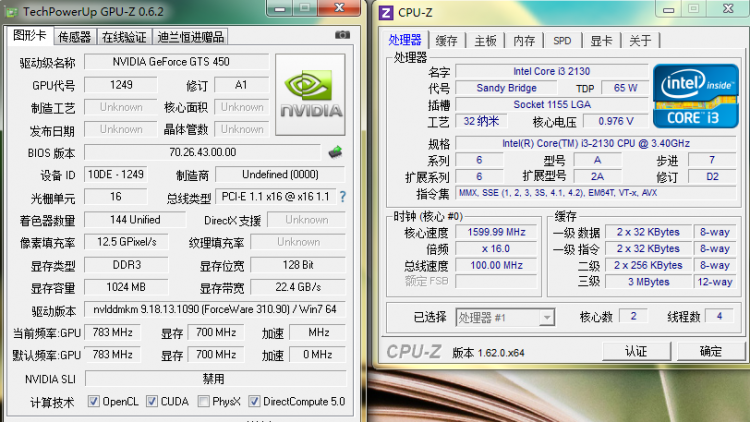Click the revision D2 value in CPU-Z
The height and width of the screenshot is (422, 750).
[712, 177]
